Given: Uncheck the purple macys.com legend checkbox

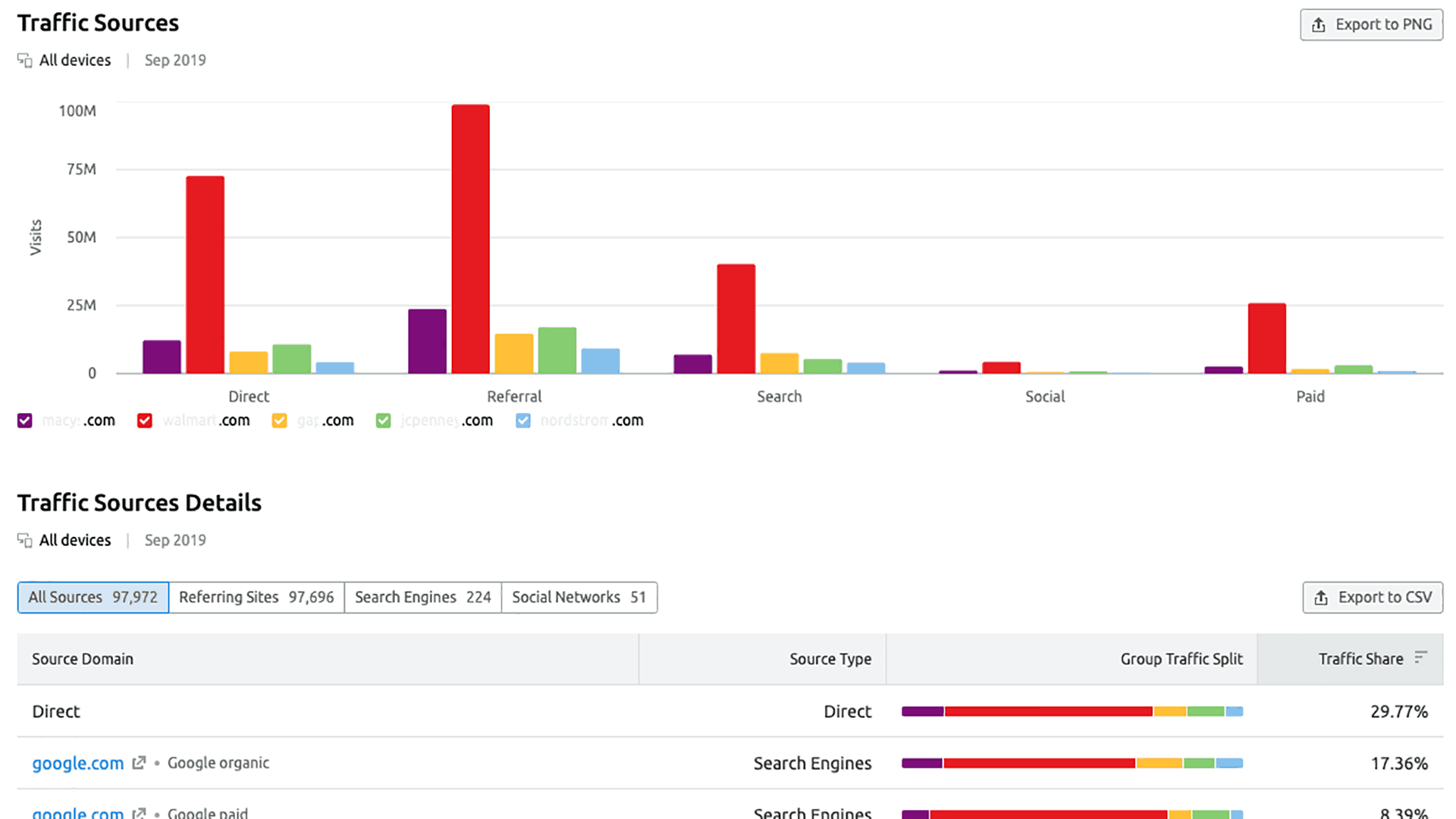Looking at the screenshot, I should click(25, 421).
